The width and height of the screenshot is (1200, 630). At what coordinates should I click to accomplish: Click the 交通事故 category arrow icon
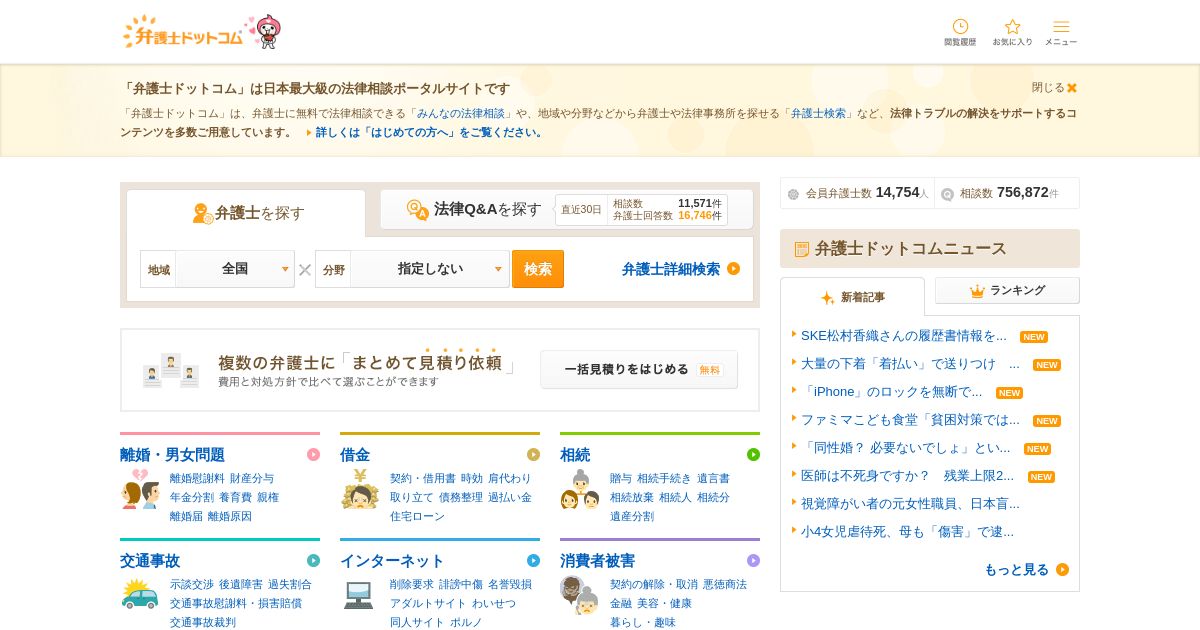pyautogui.click(x=313, y=561)
